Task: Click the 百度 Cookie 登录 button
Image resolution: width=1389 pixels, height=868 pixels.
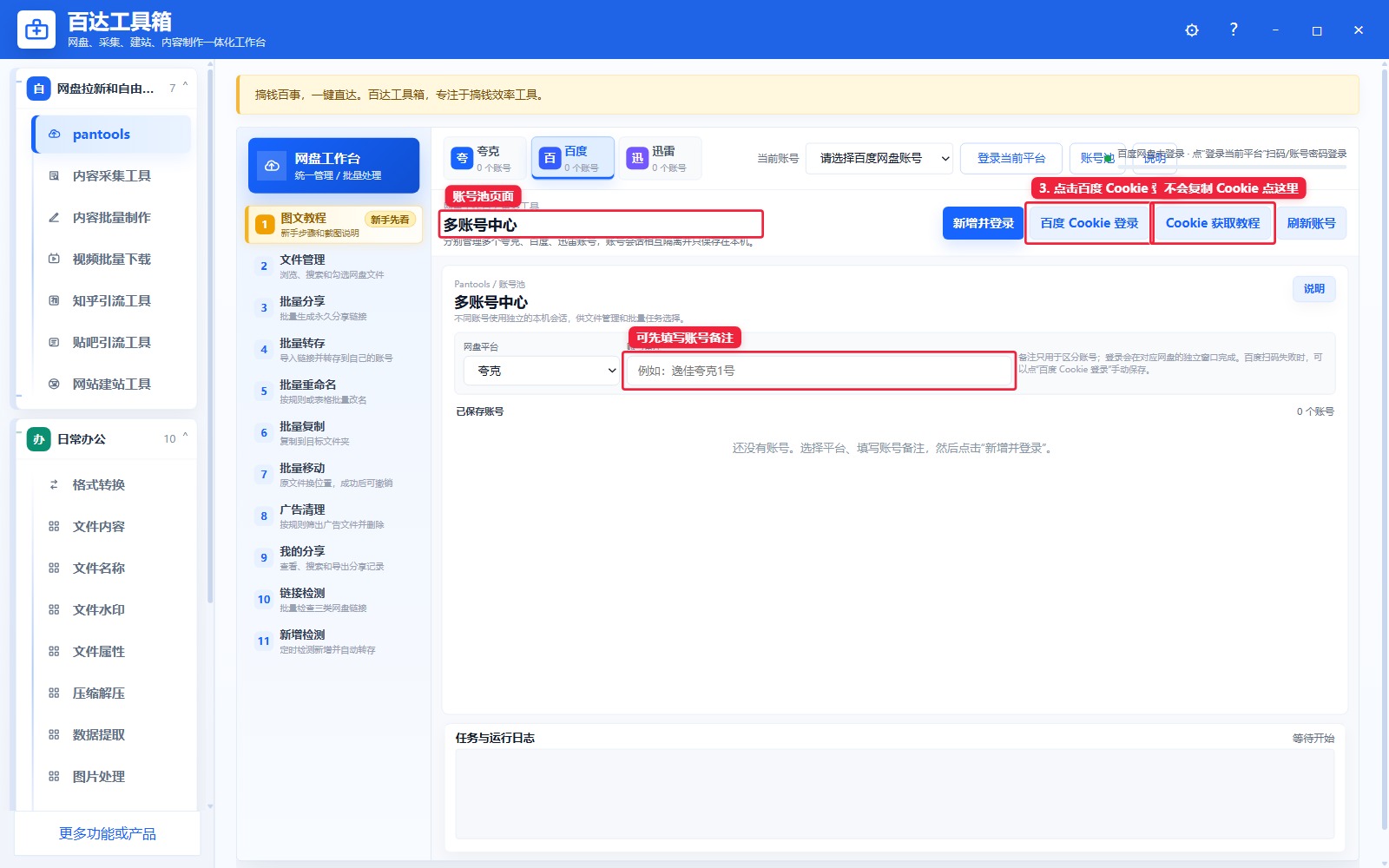Action: click(x=1089, y=223)
